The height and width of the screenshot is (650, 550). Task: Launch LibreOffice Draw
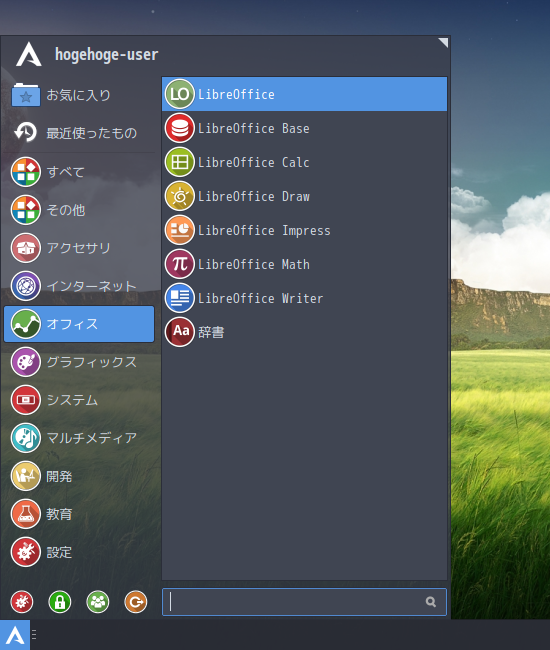(304, 196)
